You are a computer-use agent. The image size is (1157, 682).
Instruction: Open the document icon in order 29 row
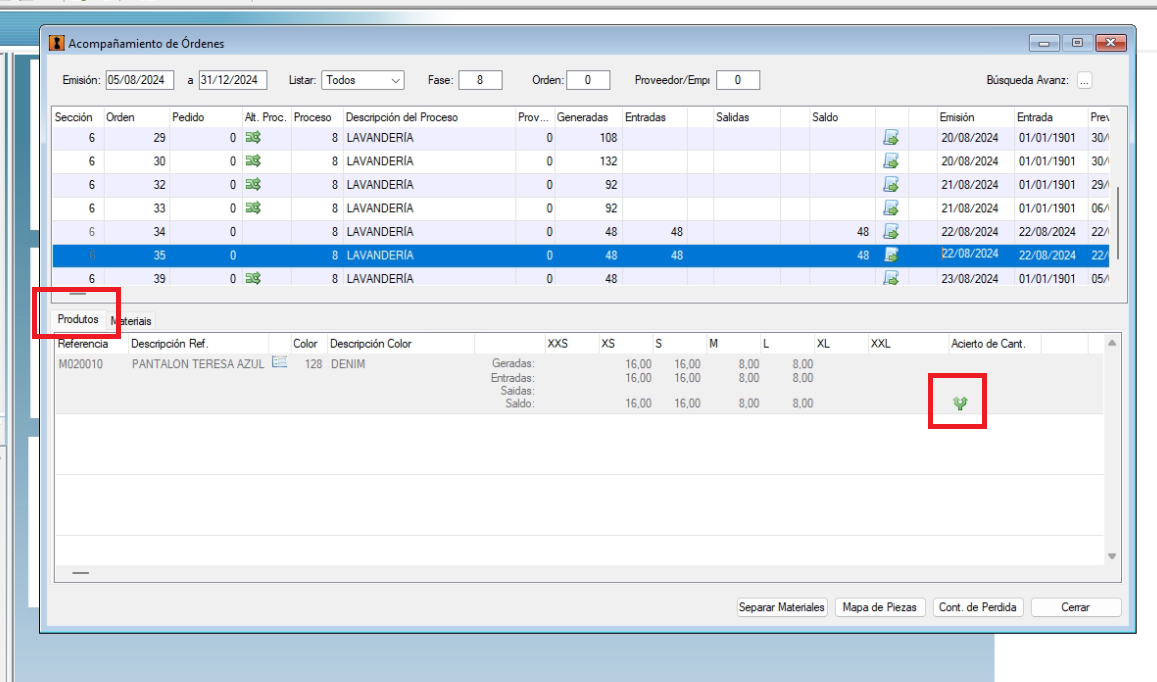pos(891,137)
